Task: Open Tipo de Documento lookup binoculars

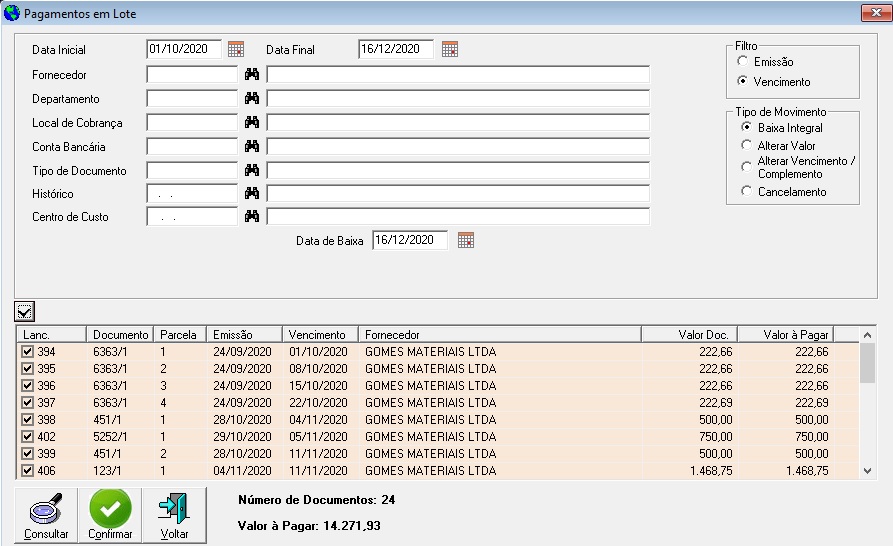Action: click(252, 170)
